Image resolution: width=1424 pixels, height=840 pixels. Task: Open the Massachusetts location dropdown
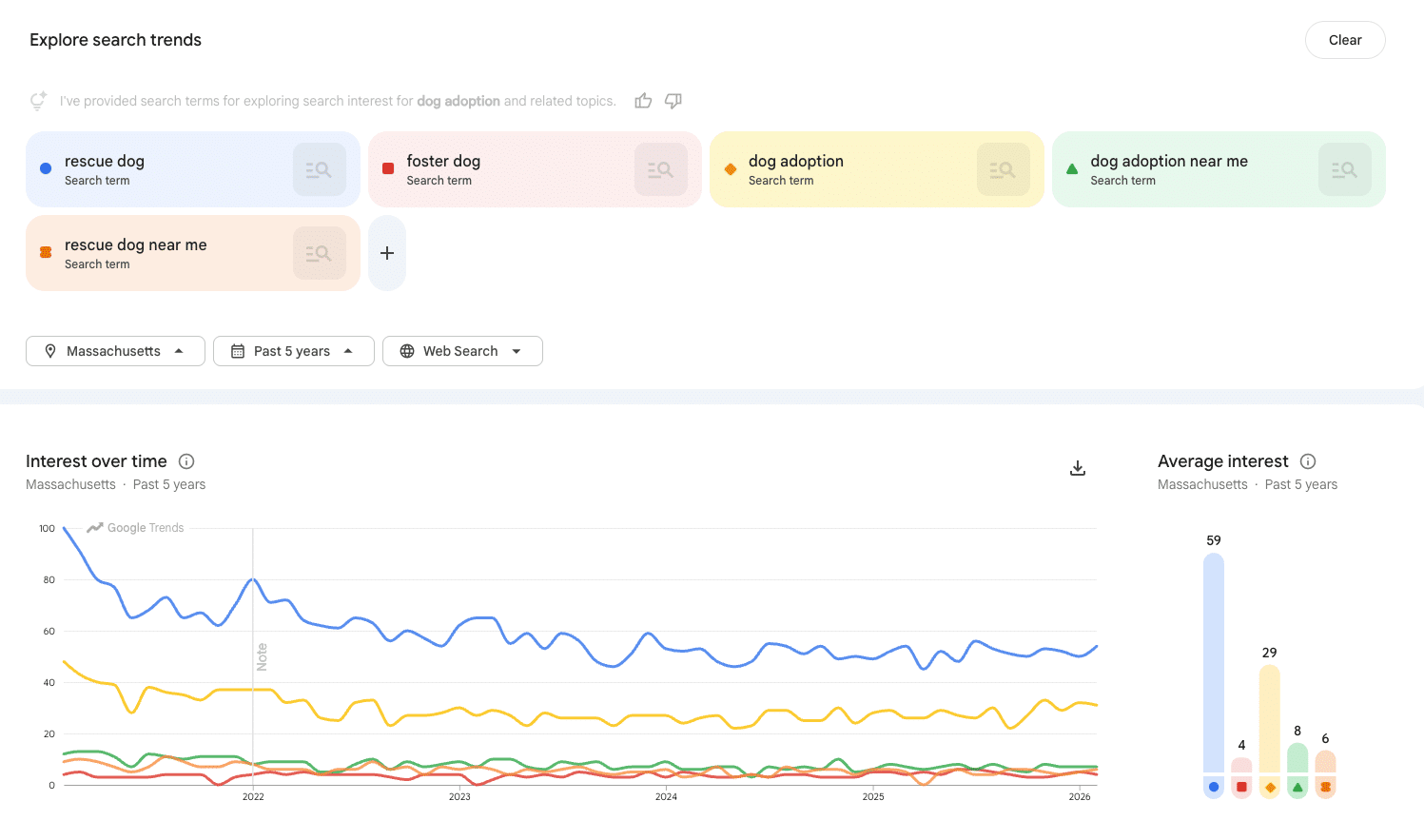click(115, 350)
